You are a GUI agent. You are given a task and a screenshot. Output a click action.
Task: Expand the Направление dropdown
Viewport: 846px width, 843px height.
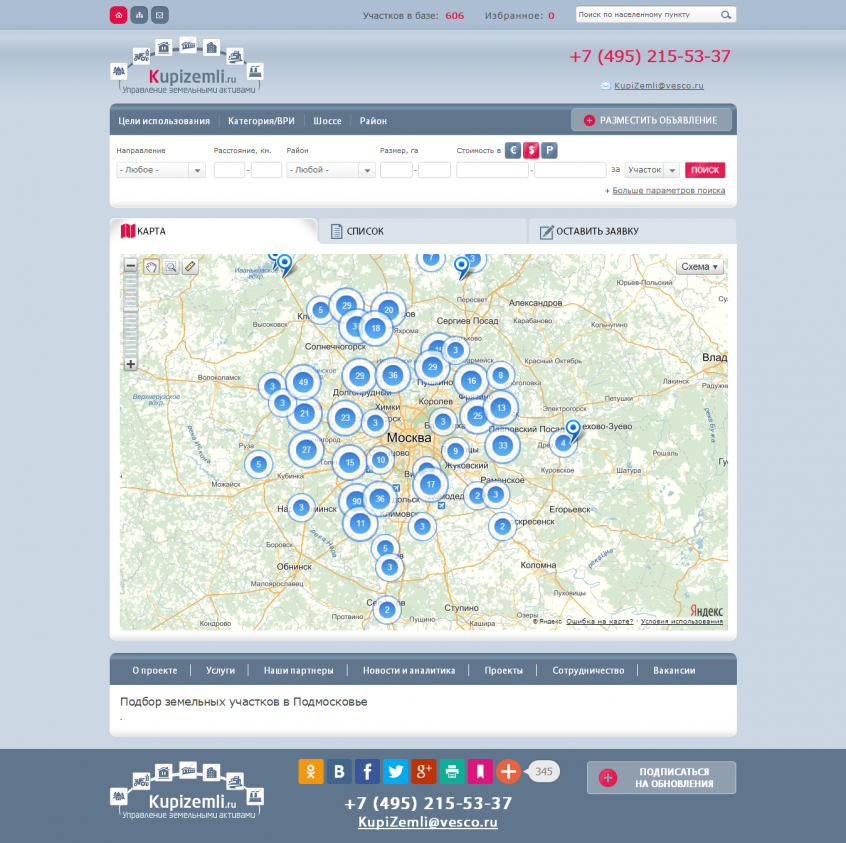click(161, 170)
